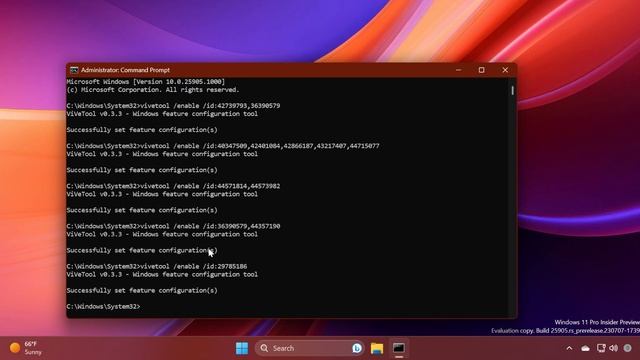Click the taskbar Search field

point(310,348)
